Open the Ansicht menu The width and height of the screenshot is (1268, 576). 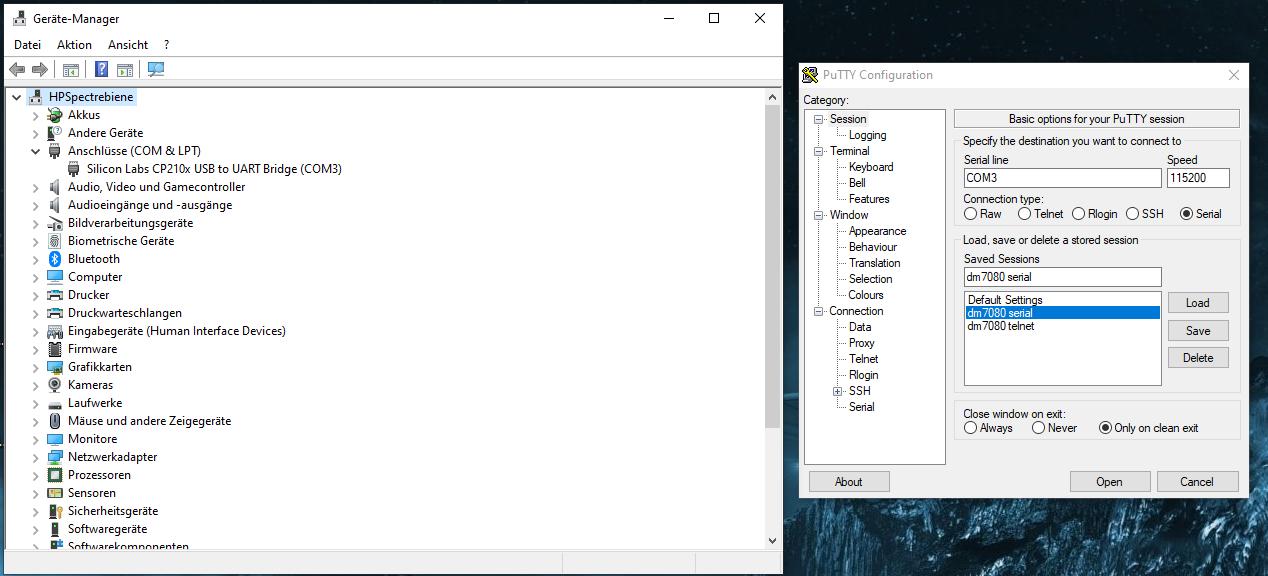[x=128, y=45]
